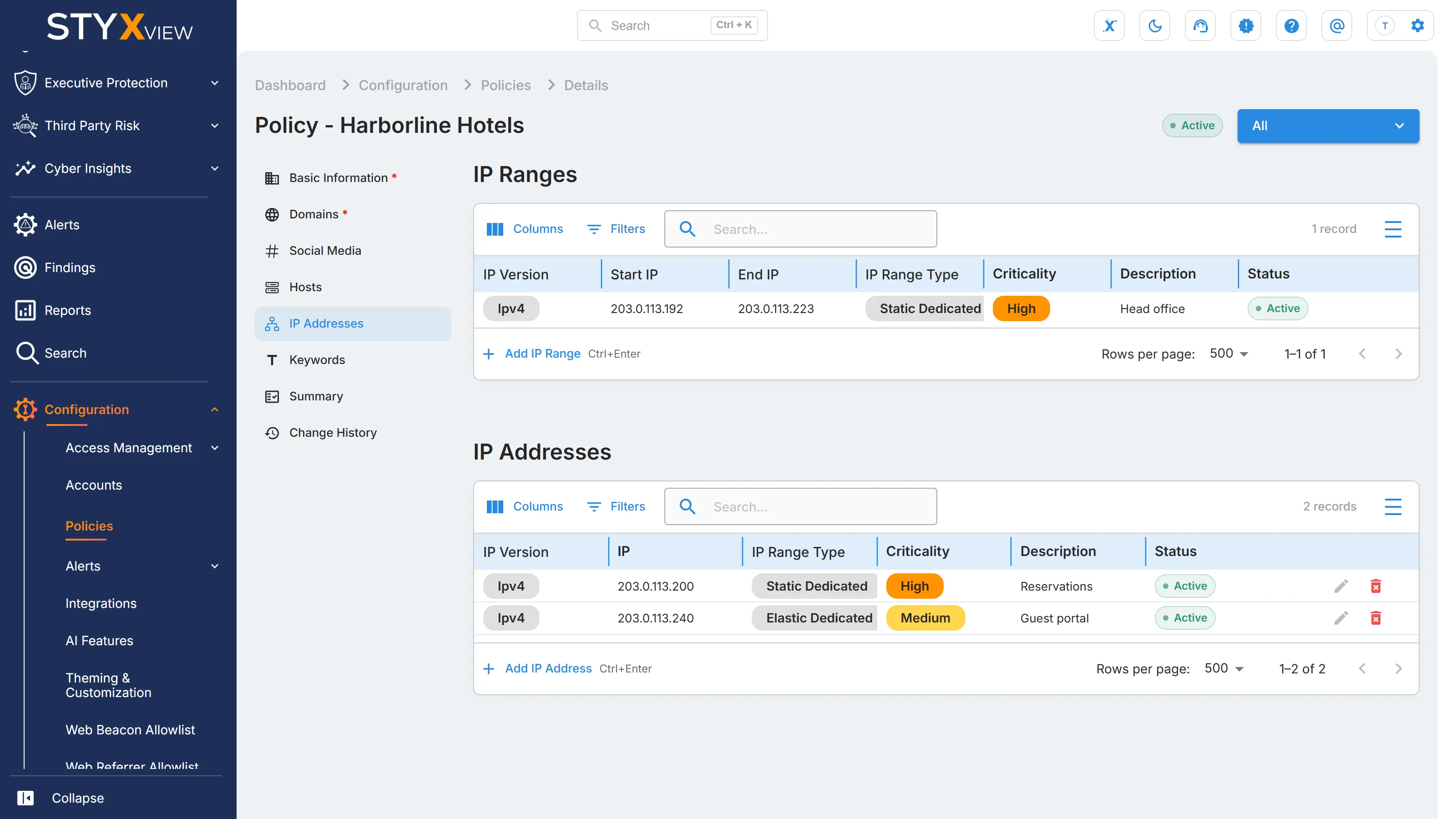This screenshot has height=819, width=1456.
Task: Open Basic Information section
Action: pyautogui.click(x=353, y=178)
